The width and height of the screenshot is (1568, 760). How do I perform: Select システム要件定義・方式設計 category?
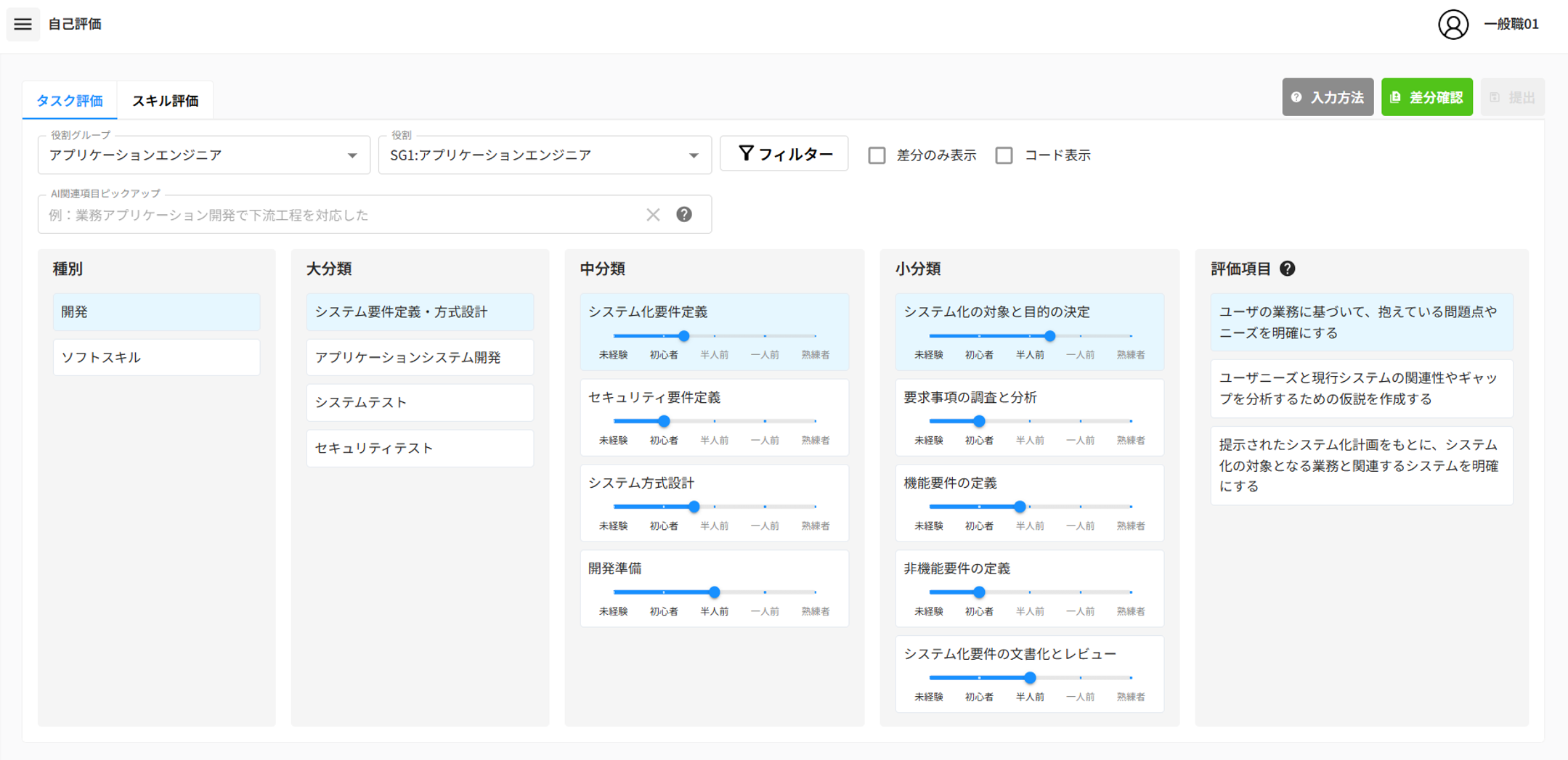coord(420,312)
